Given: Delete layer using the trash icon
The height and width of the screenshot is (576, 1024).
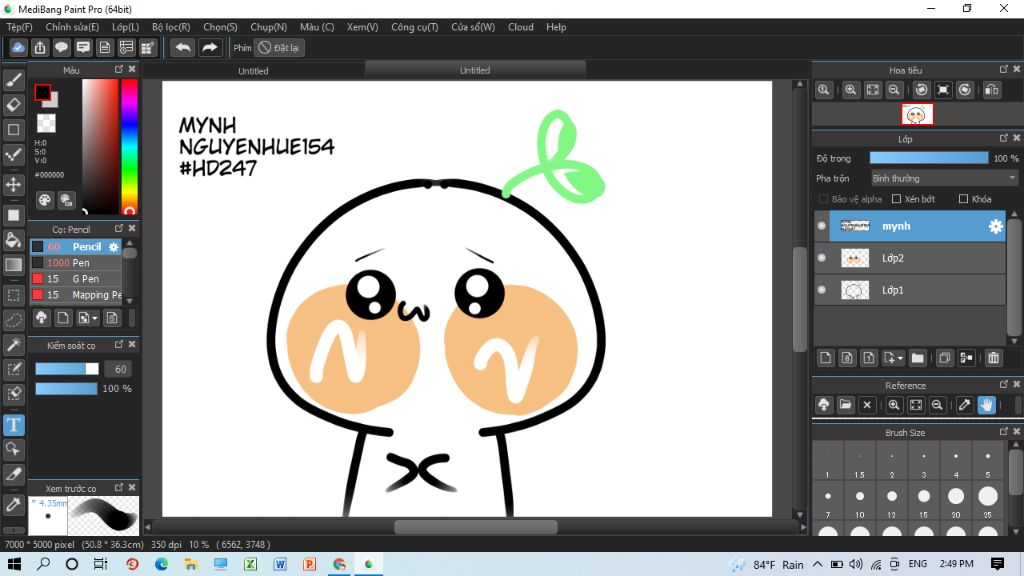Looking at the screenshot, I should pos(993,358).
